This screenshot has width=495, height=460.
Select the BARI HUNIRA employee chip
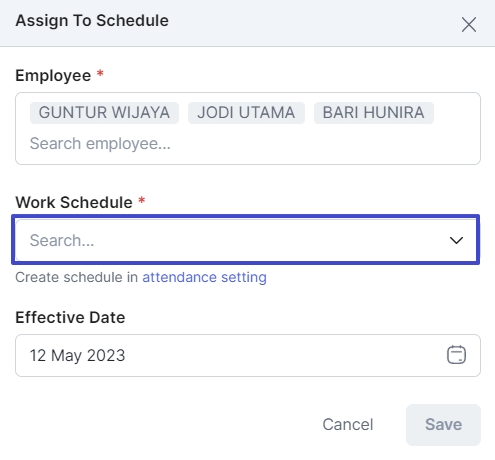373,113
